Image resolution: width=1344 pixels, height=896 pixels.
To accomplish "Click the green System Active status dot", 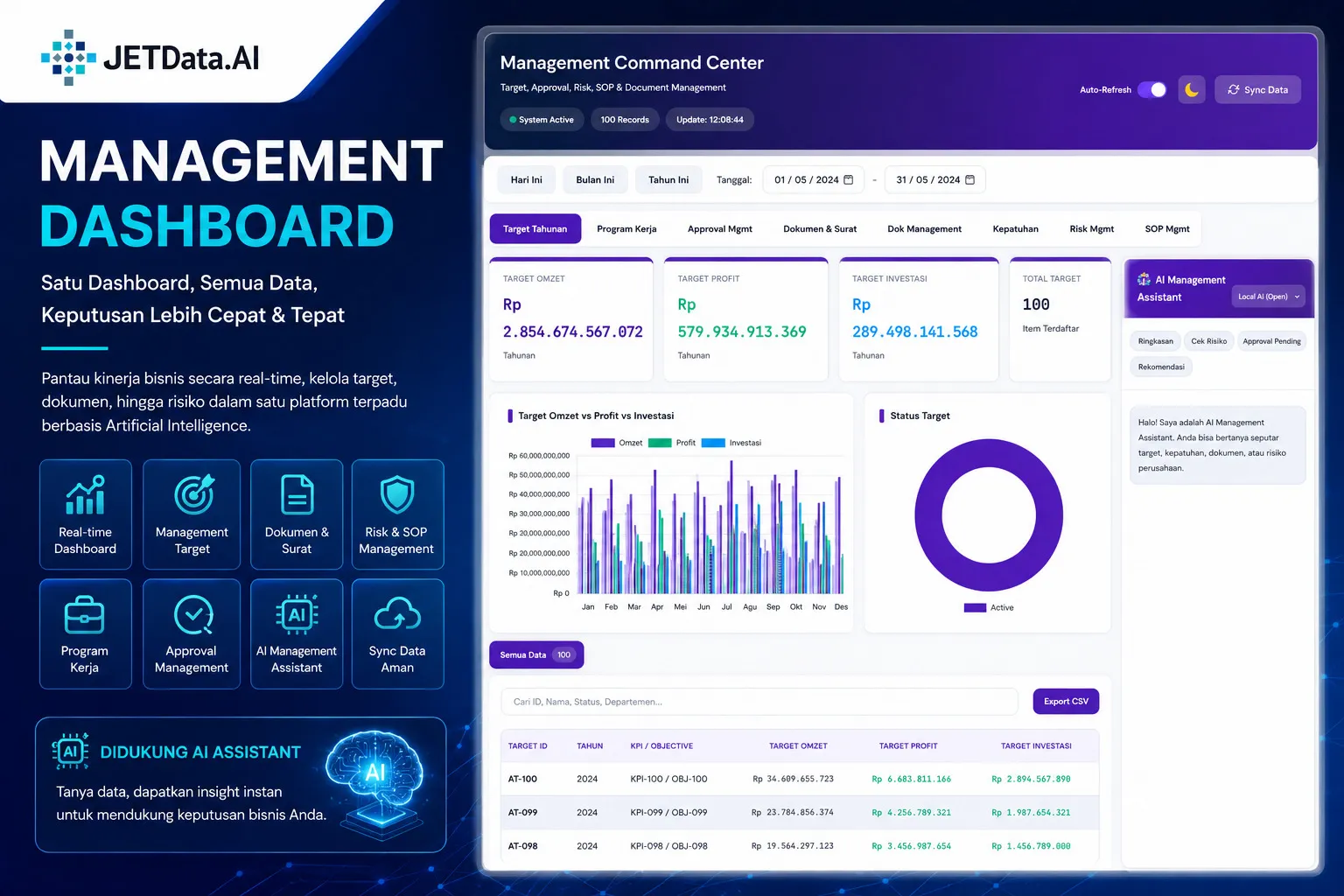I will [x=513, y=120].
